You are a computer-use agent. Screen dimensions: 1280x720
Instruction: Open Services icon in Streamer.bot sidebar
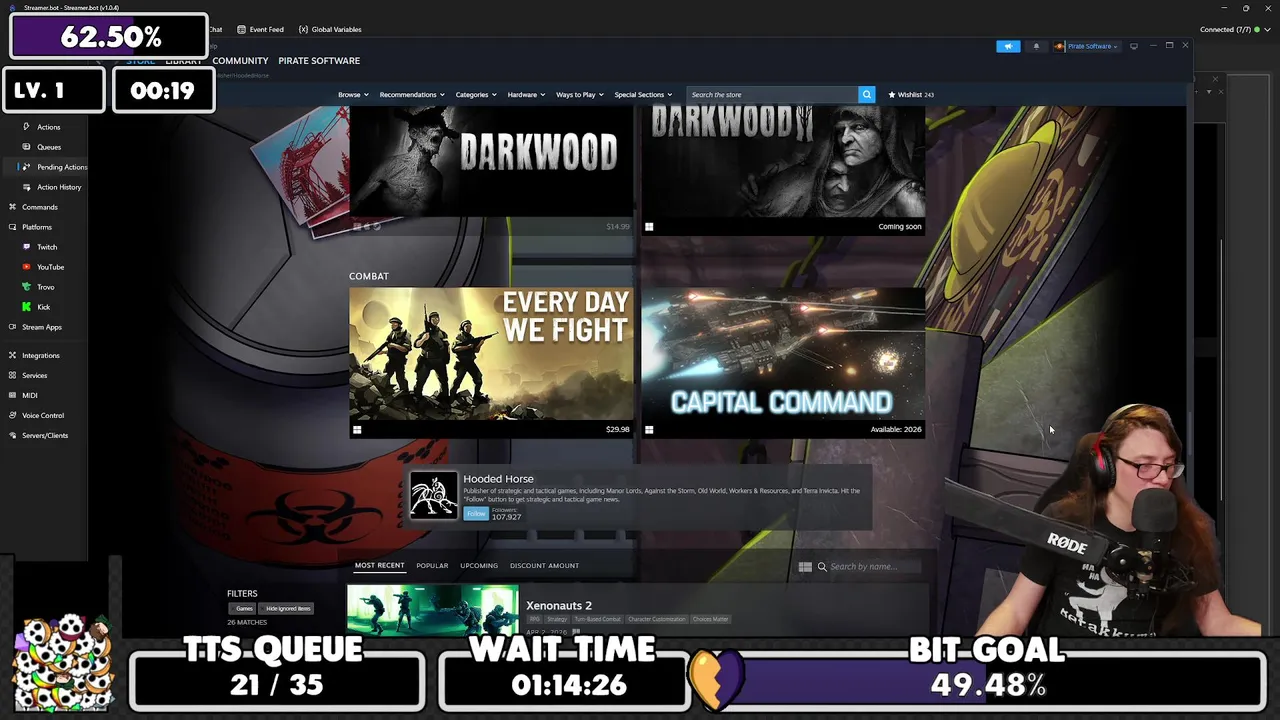click(x=12, y=375)
